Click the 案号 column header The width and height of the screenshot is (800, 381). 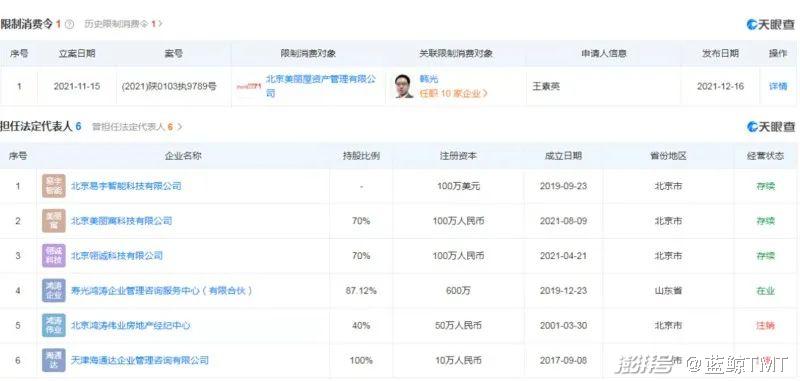pyautogui.click(x=173, y=54)
